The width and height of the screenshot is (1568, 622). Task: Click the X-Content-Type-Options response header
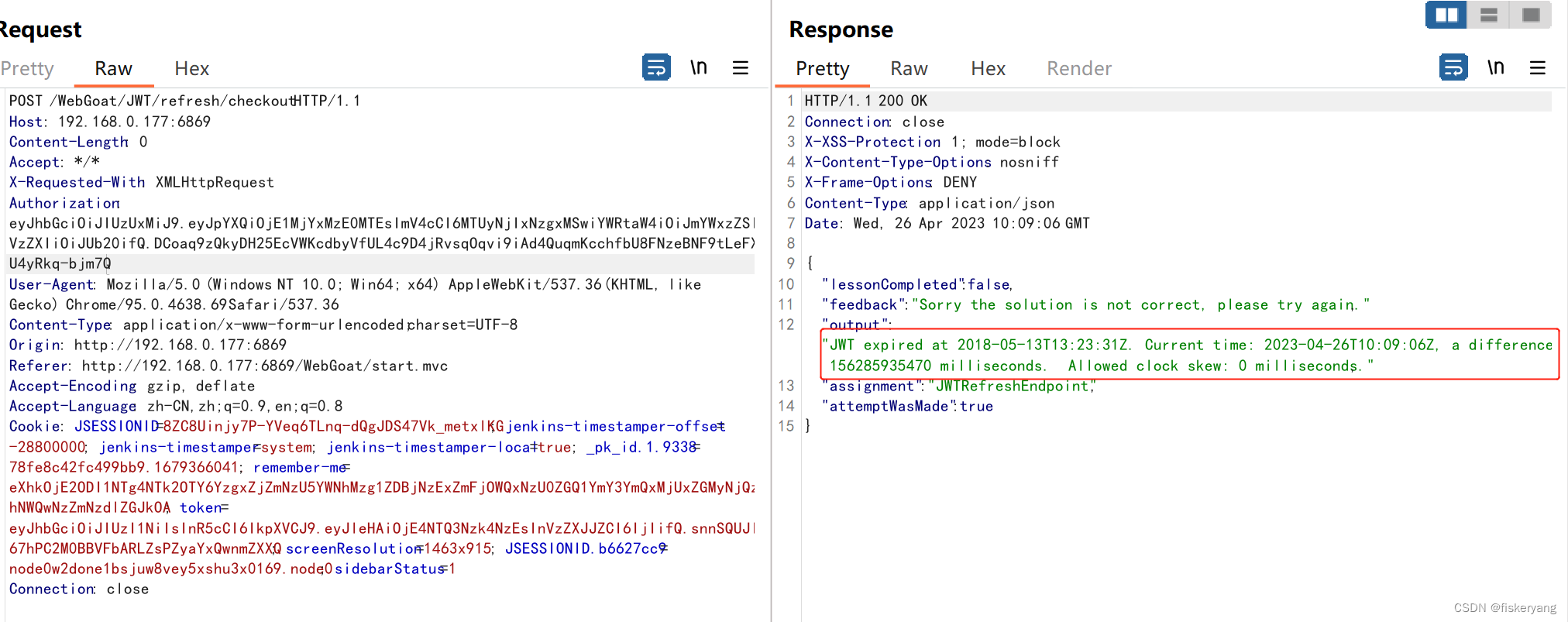(932, 162)
